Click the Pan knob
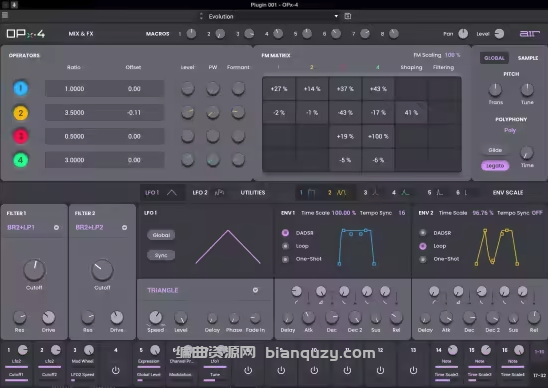 463,34
